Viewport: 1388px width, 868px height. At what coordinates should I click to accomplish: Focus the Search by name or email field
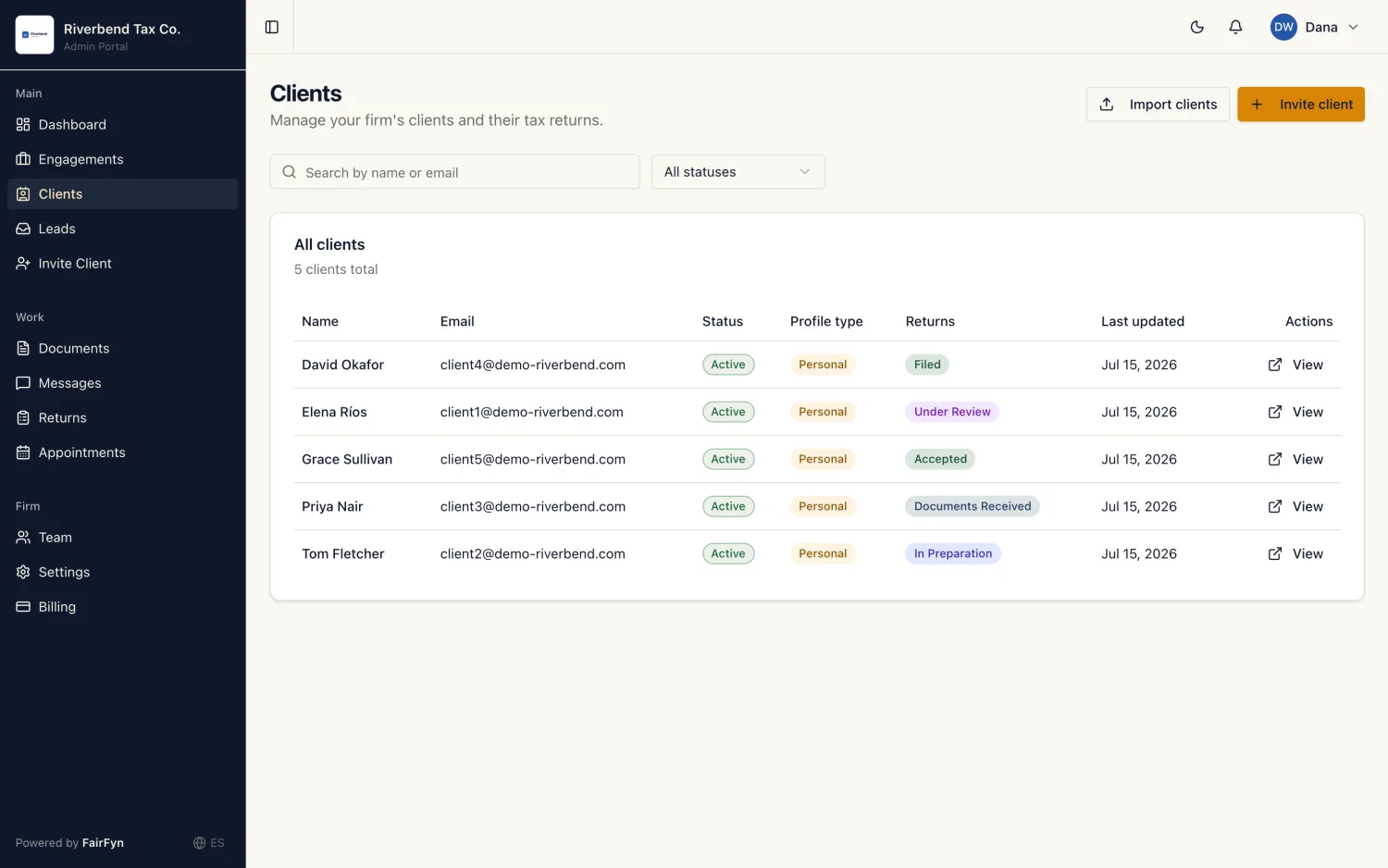pyautogui.click(x=454, y=172)
